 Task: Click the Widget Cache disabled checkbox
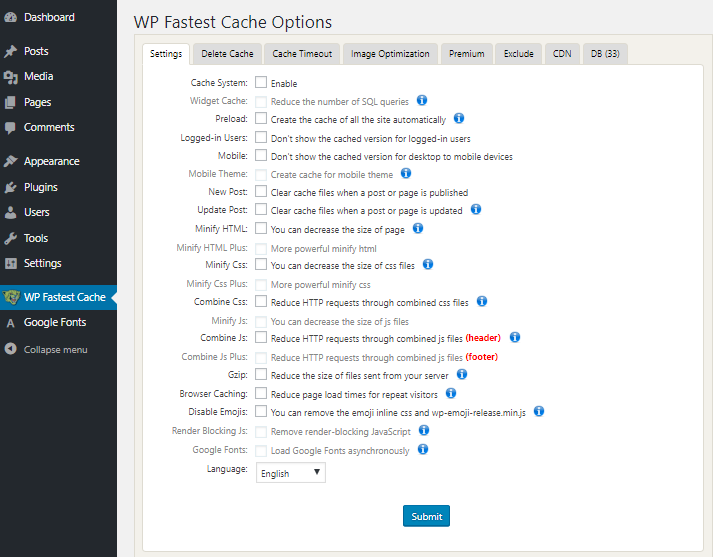coord(261,101)
